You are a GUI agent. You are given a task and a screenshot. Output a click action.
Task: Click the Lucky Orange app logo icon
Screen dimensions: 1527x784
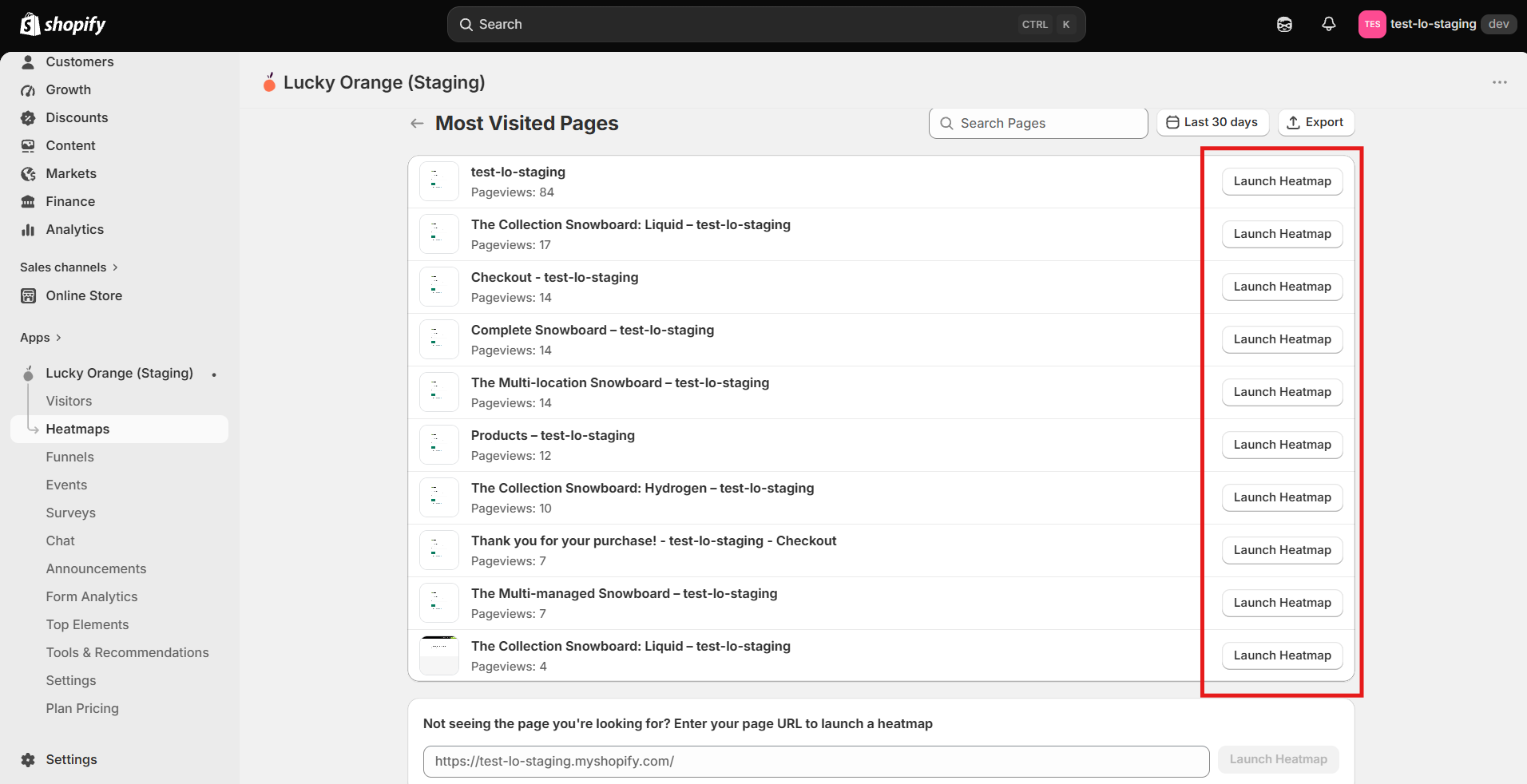coord(270,82)
